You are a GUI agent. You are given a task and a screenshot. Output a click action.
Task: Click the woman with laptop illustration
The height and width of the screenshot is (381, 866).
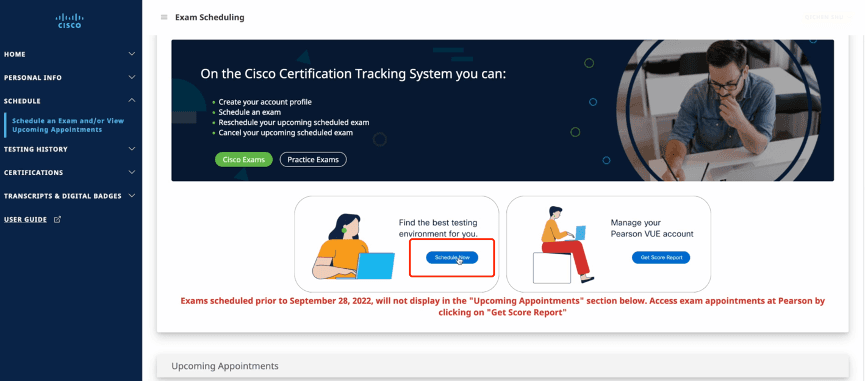point(352,247)
